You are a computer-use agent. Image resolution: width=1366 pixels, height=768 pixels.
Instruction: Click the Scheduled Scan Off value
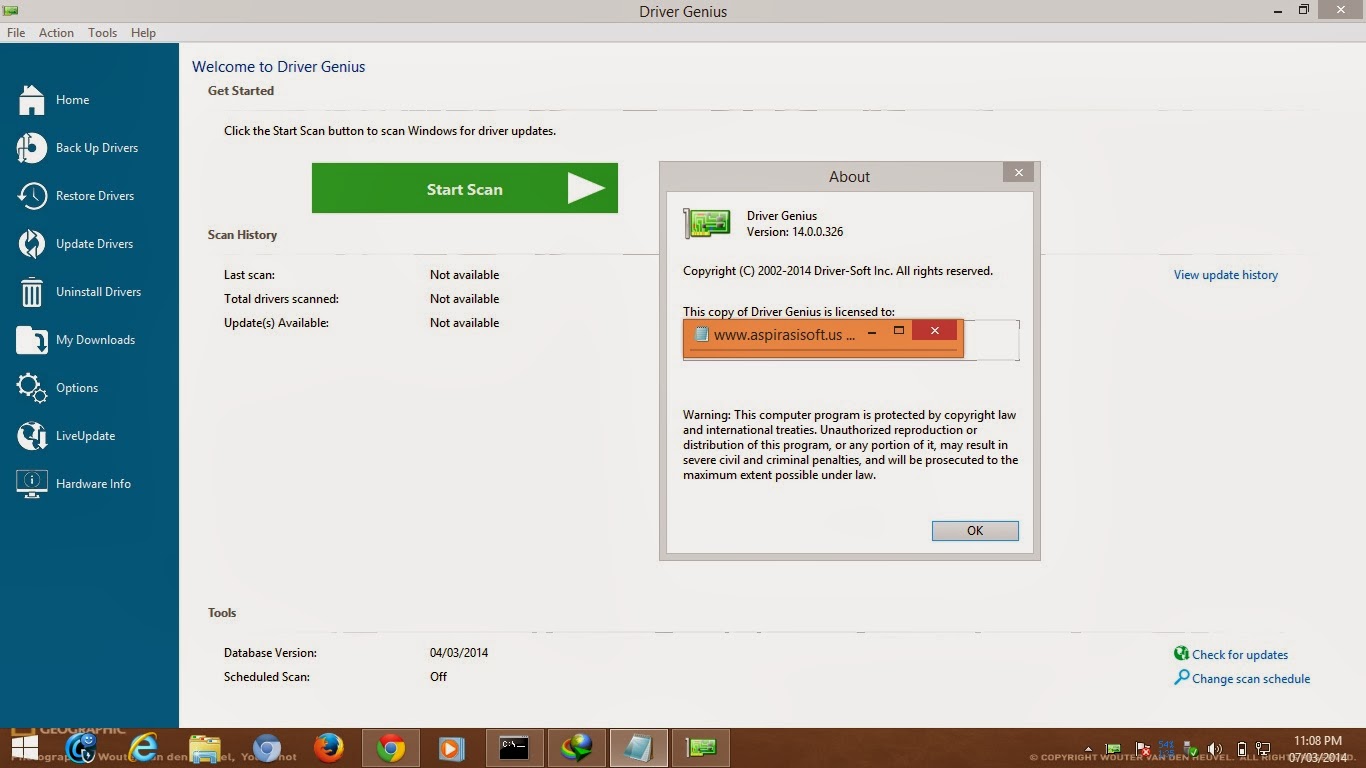coord(438,677)
